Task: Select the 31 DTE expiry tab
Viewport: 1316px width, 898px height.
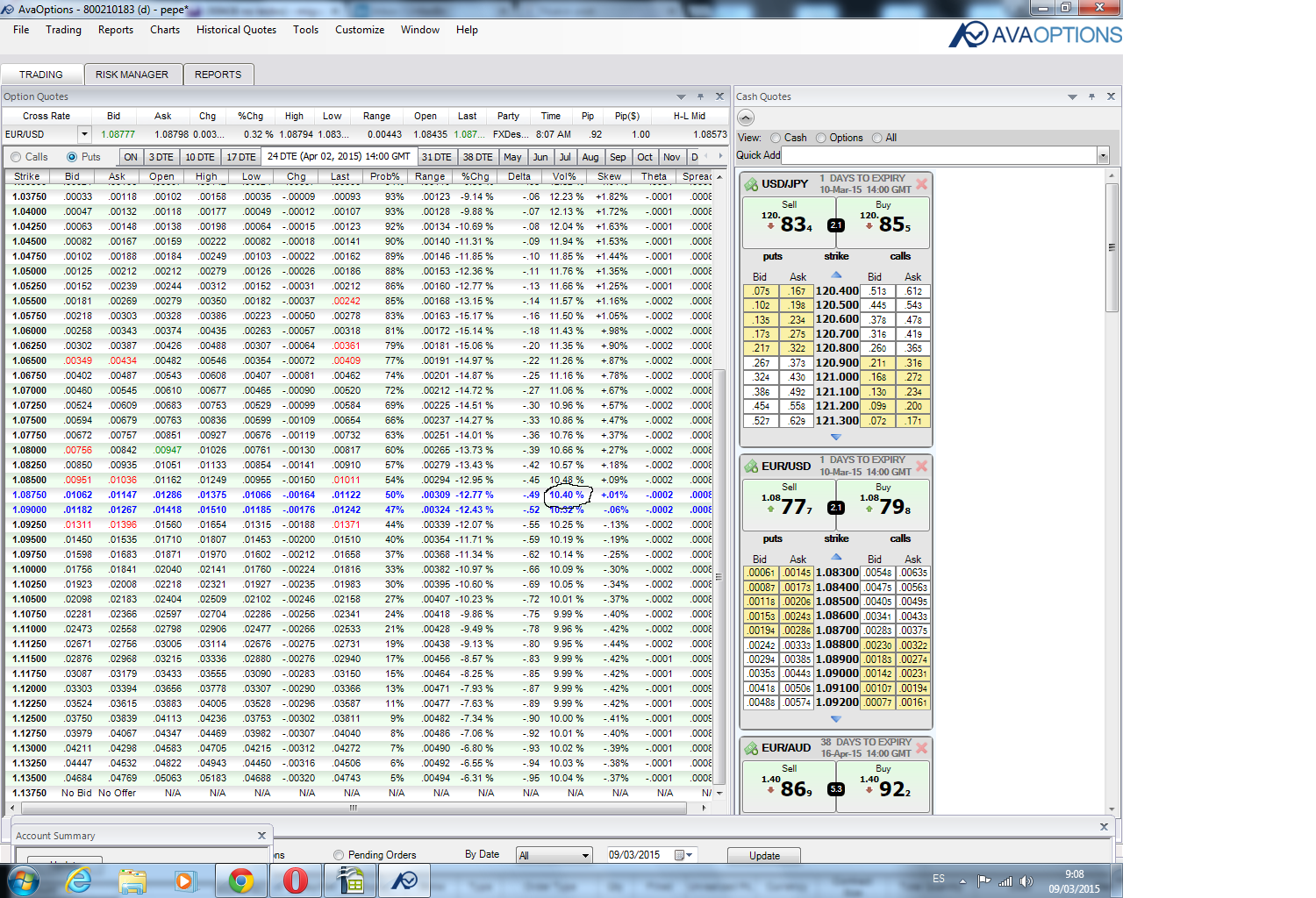Action: point(436,157)
